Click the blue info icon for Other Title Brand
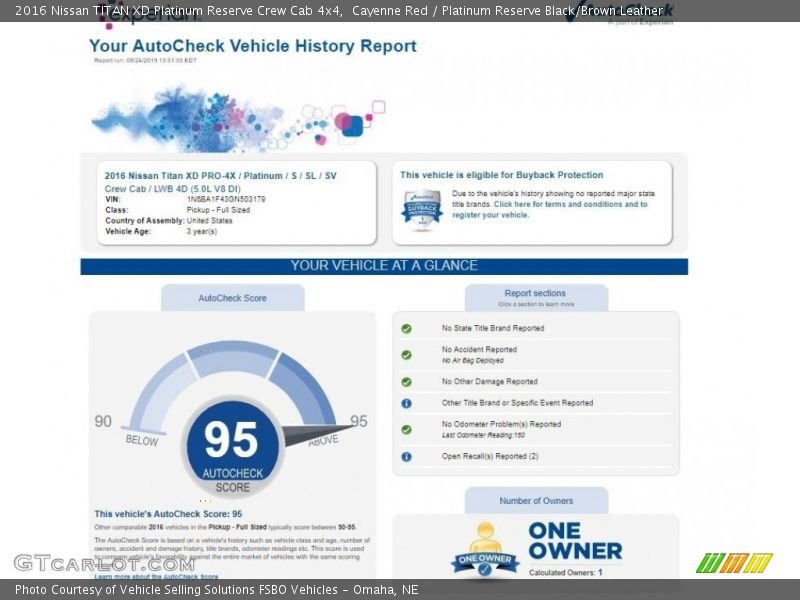The width and height of the screenshot is (800, 600). [x=407, y=403]
